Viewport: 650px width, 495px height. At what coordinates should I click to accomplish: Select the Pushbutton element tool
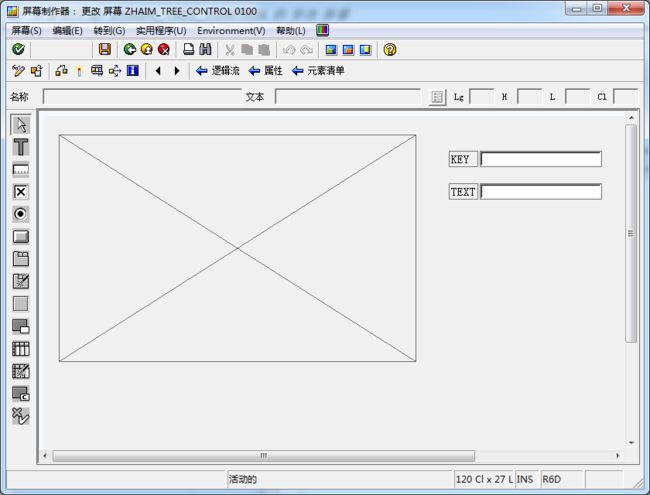point(21,237)
